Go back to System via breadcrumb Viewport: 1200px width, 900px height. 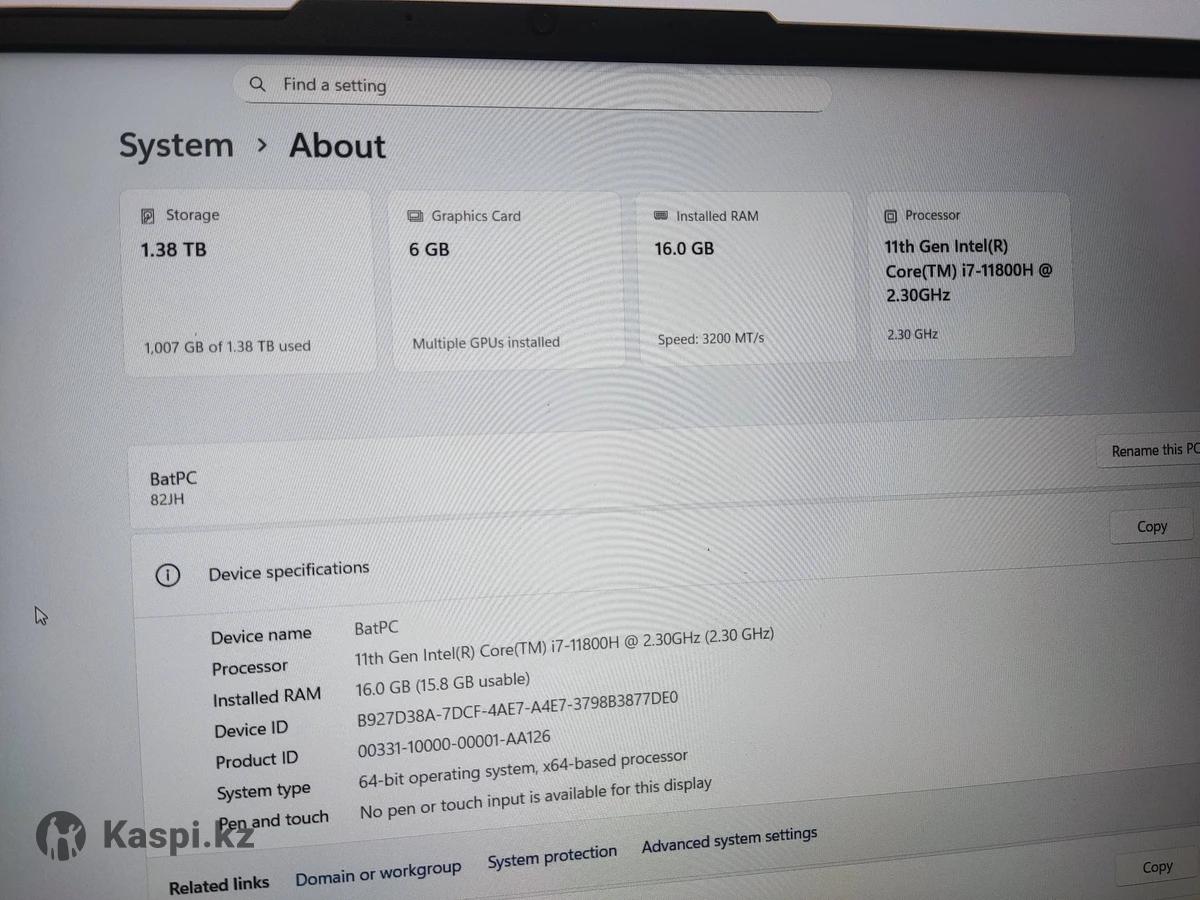coord(176,145)
